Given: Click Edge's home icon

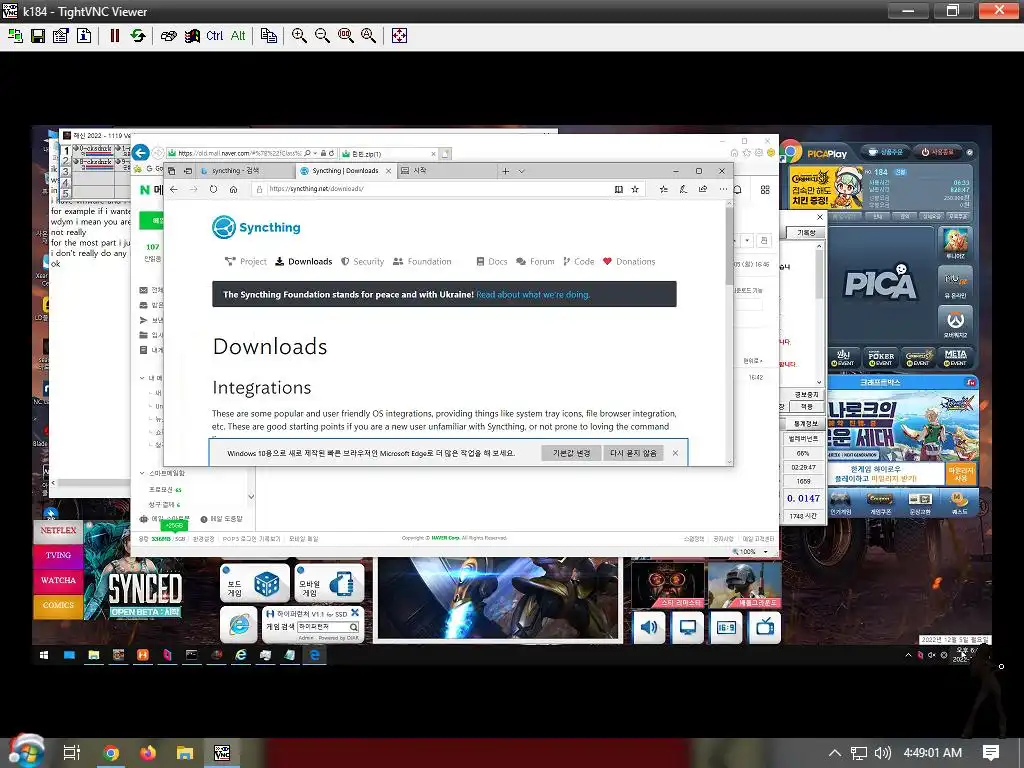Looking at the screenshot, I should pos(233,189).
